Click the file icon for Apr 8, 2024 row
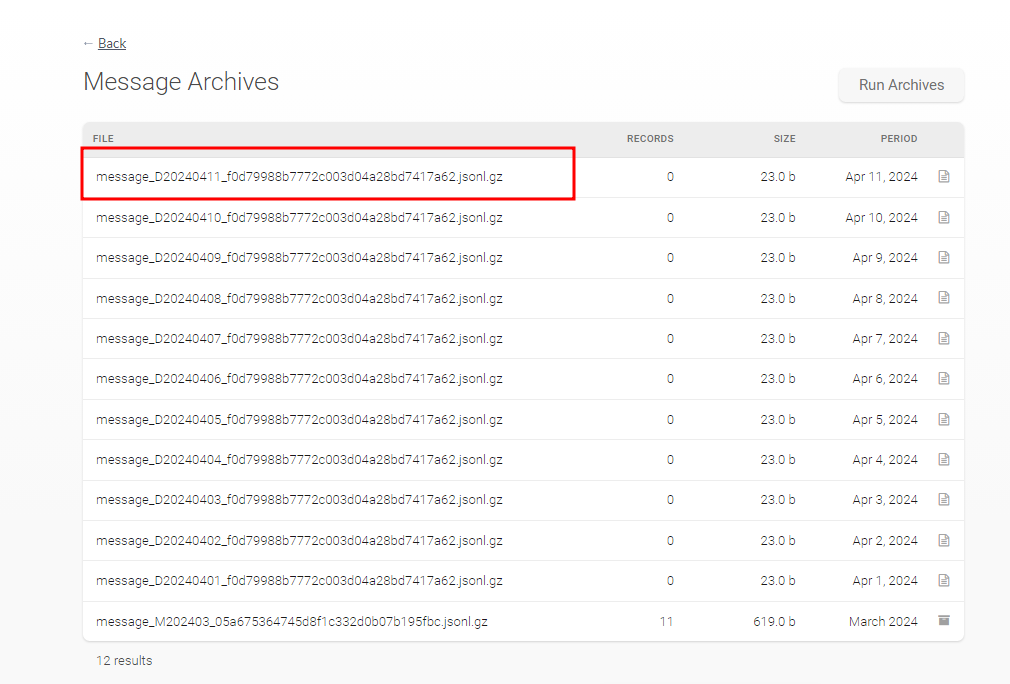Screen dimensions: 1010x684 943,298
